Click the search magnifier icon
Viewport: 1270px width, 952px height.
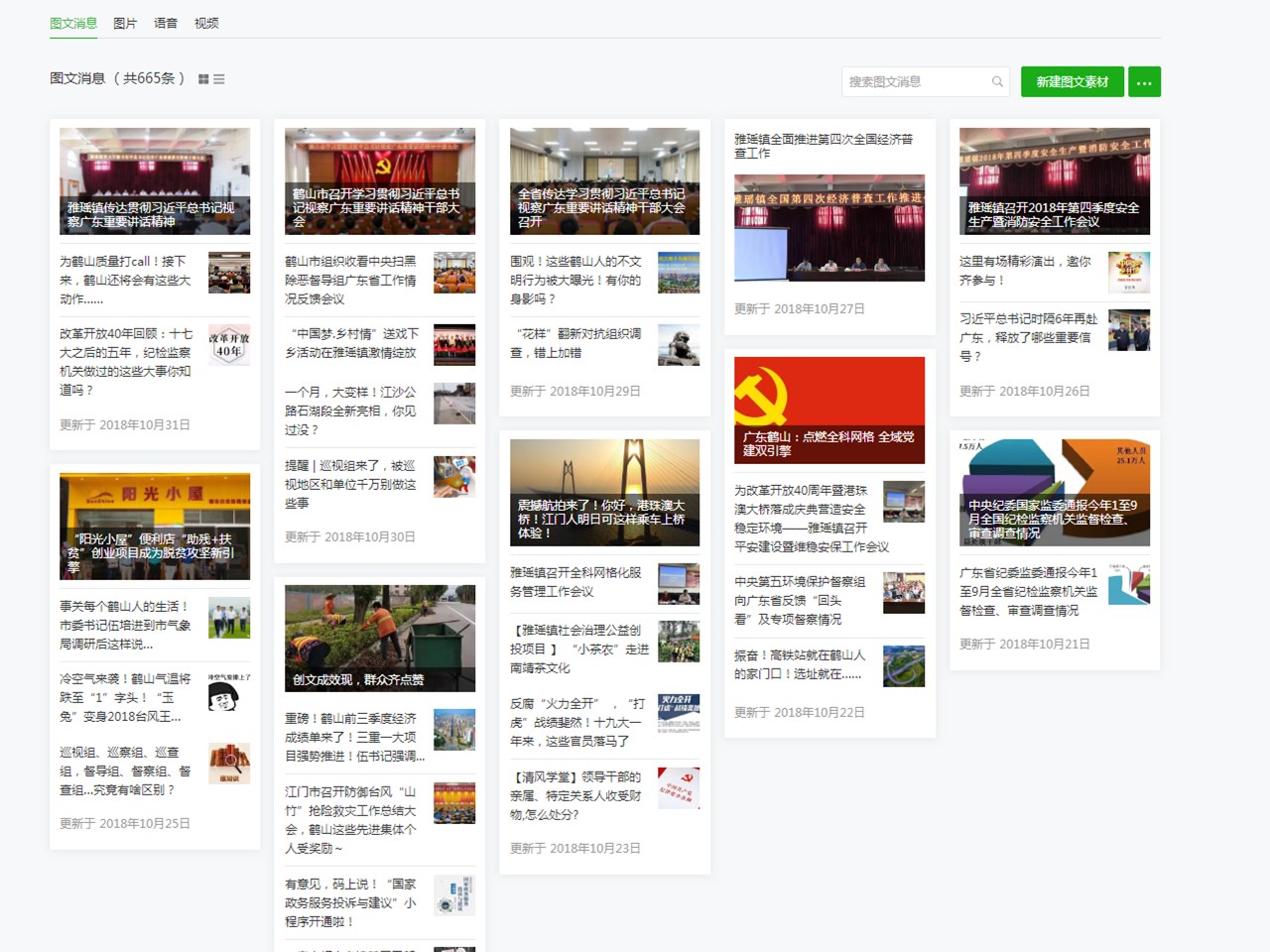(997, 81)
